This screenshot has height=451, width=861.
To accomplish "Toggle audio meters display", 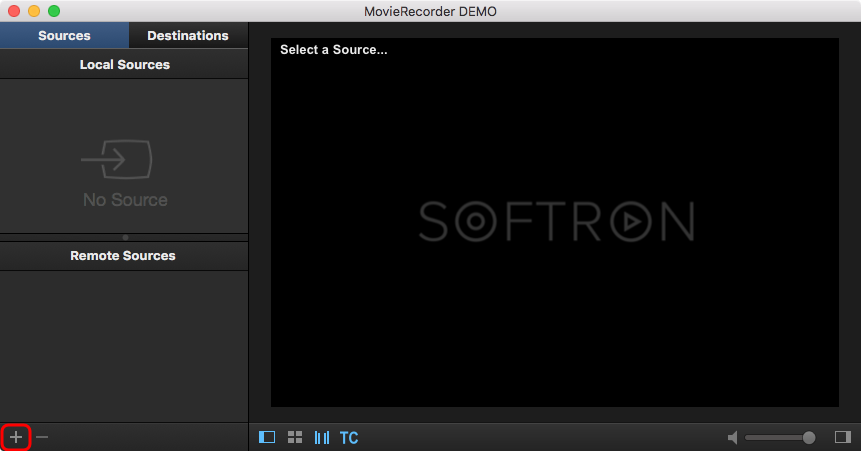I will (x=322, y=437).
